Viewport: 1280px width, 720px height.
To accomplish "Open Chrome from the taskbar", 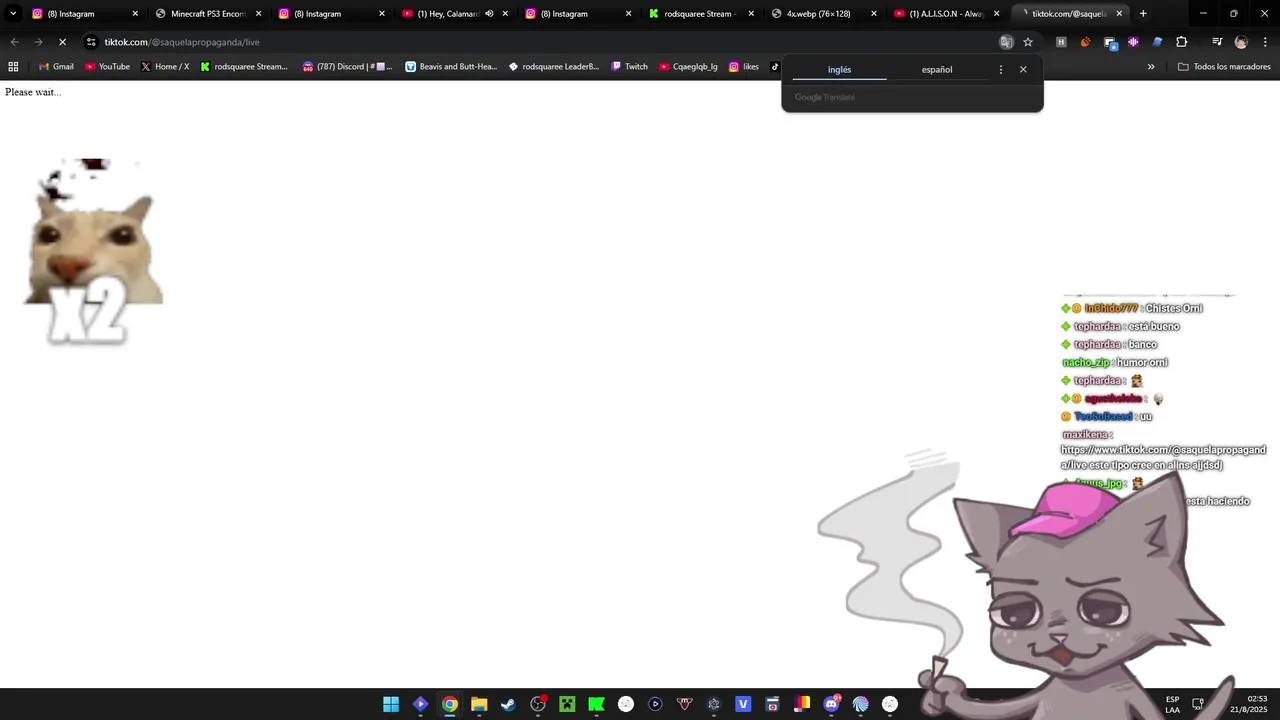I will (x=450, y=704).
